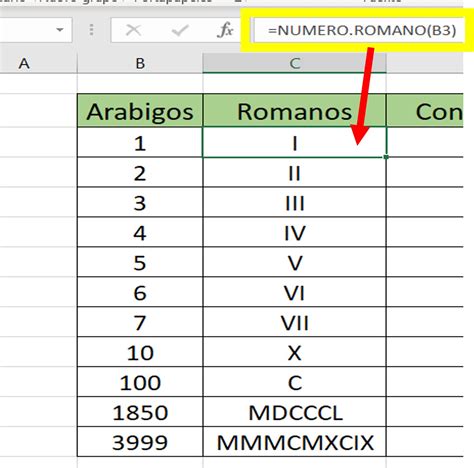Select the cell showing Roman numeral V
This screenshot has height=468, width=474.
(295, 262)
